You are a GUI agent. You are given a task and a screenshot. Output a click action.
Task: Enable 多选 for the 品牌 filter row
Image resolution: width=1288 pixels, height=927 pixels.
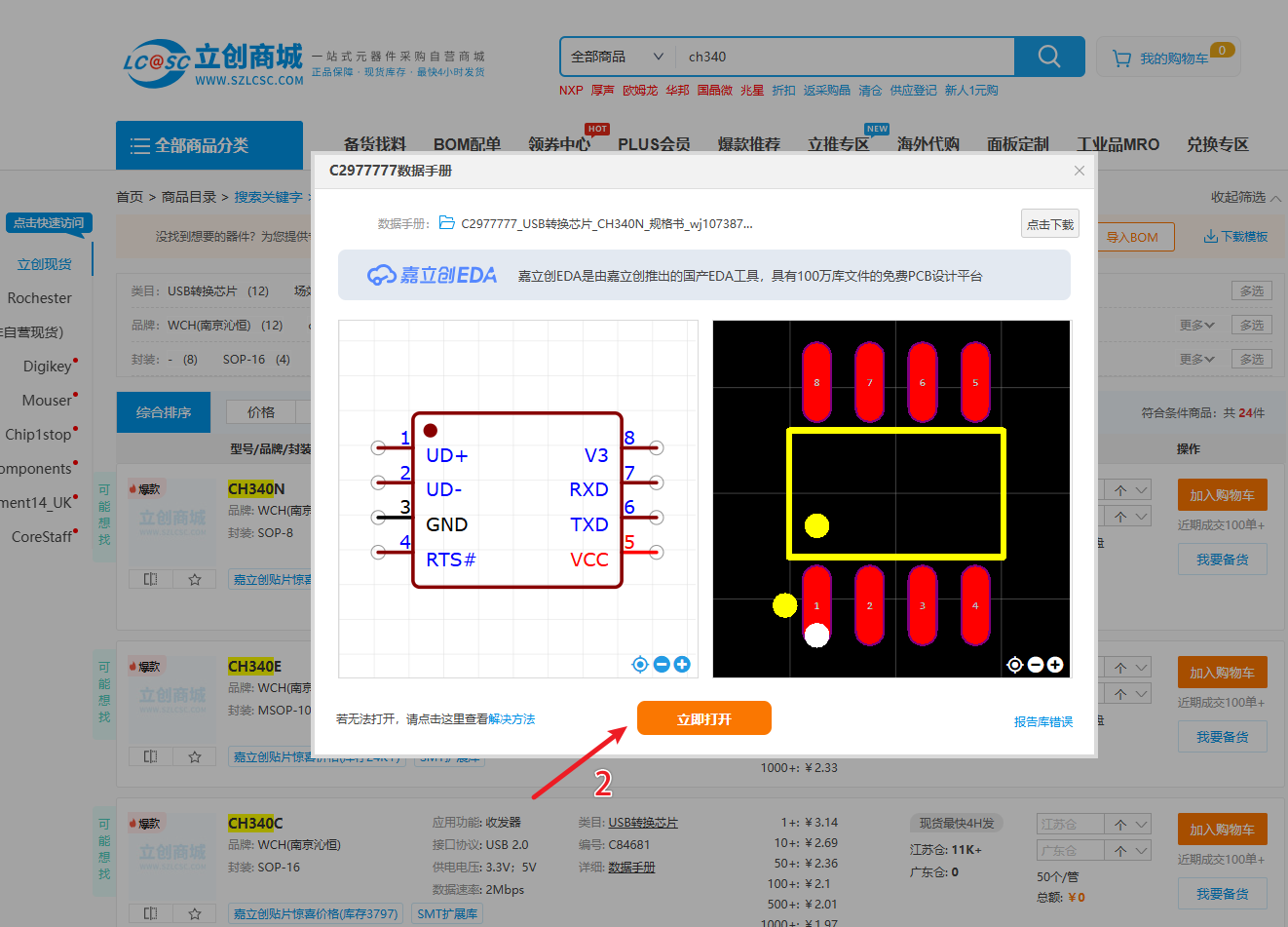[x=1252, y=326]
